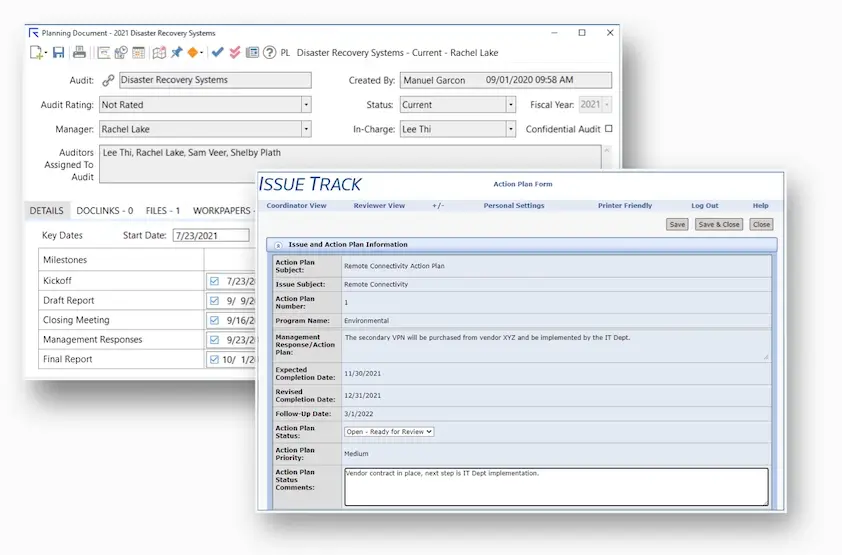
Task: Open Action Plan Status select box
Action: (389, 432)
